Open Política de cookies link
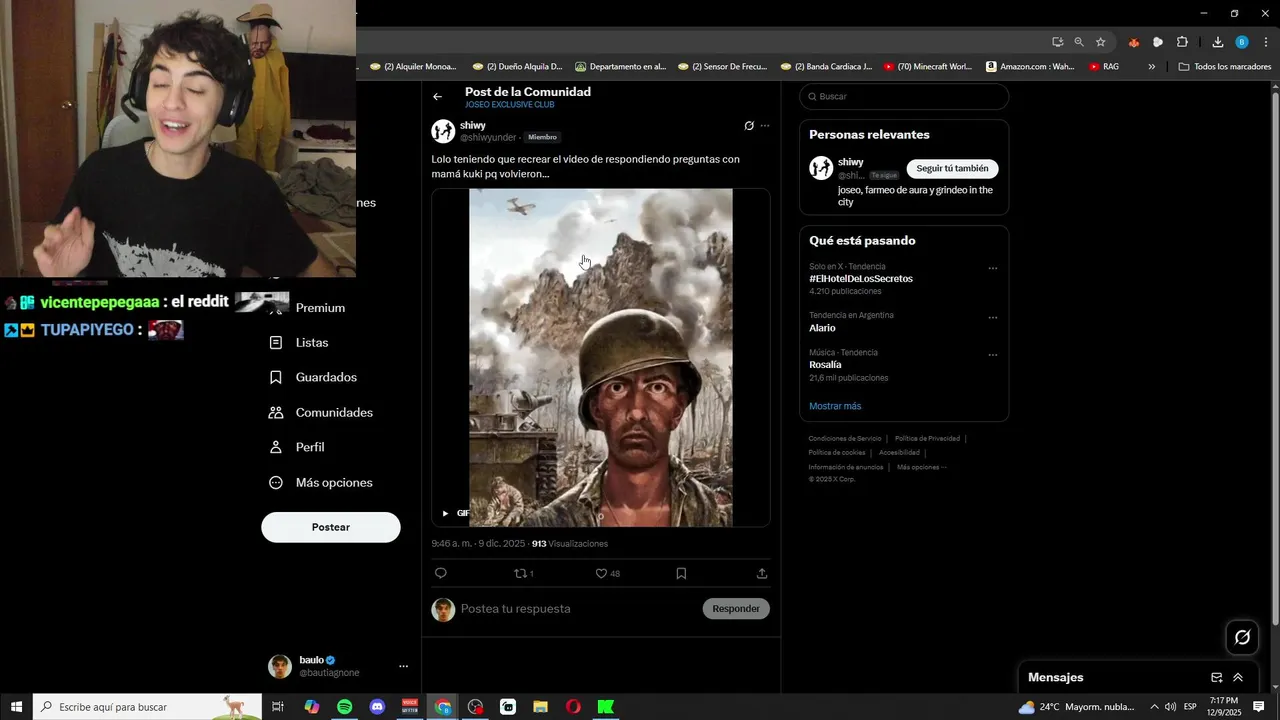The height and width of the screenshot is (720, 1280). coord(837,452)
